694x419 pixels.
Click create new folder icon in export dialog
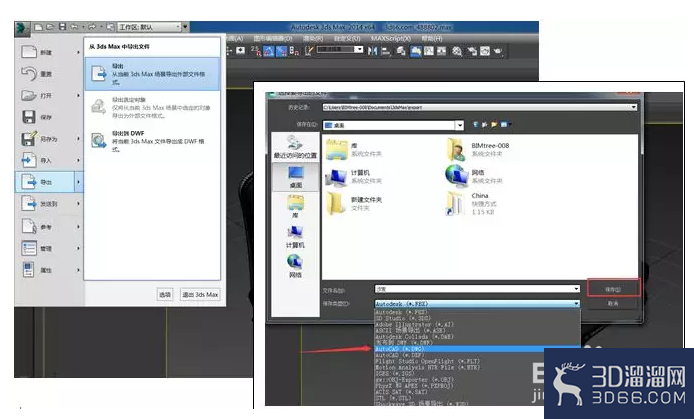494,125
